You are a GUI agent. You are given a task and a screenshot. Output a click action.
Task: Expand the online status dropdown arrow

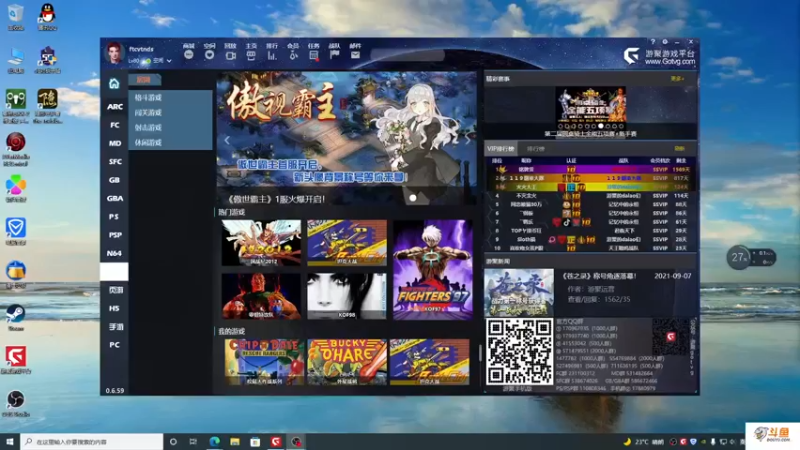click(x=169, y=61)
